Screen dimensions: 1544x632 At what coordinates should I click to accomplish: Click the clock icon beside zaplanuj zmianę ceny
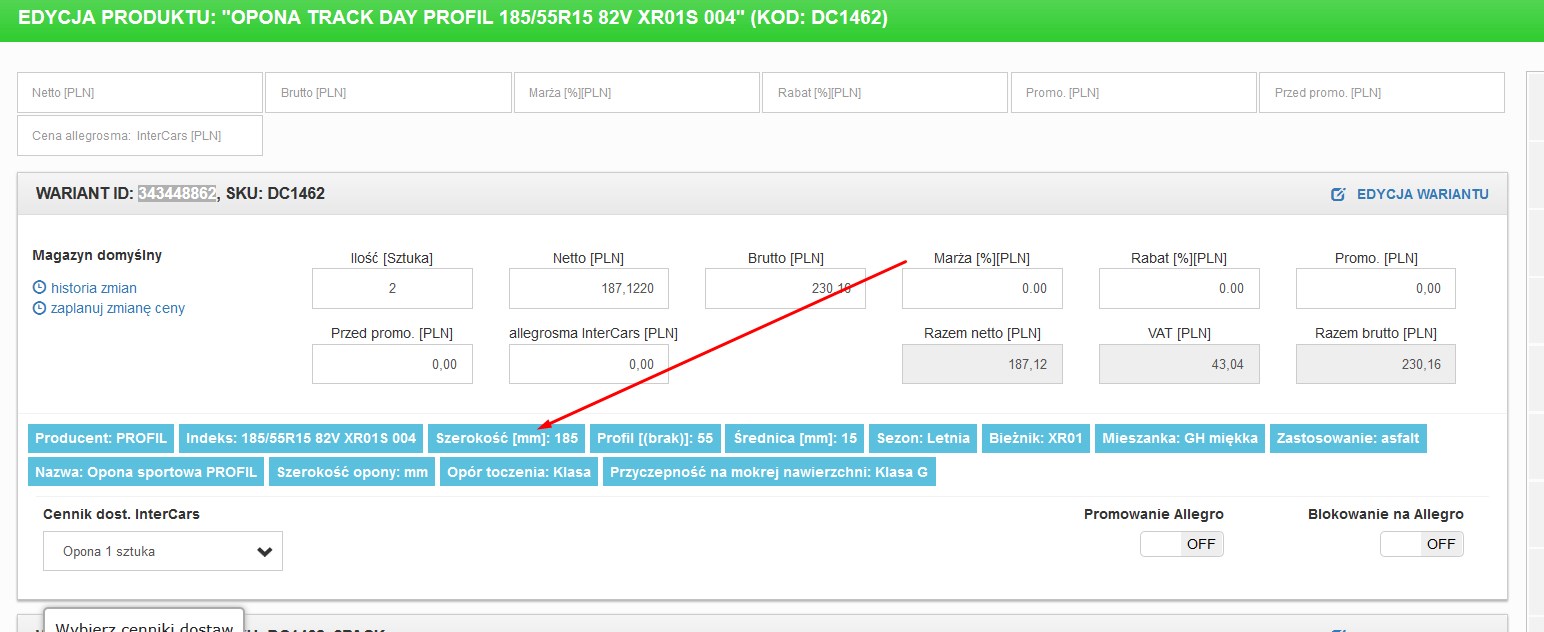click(40, 308)
